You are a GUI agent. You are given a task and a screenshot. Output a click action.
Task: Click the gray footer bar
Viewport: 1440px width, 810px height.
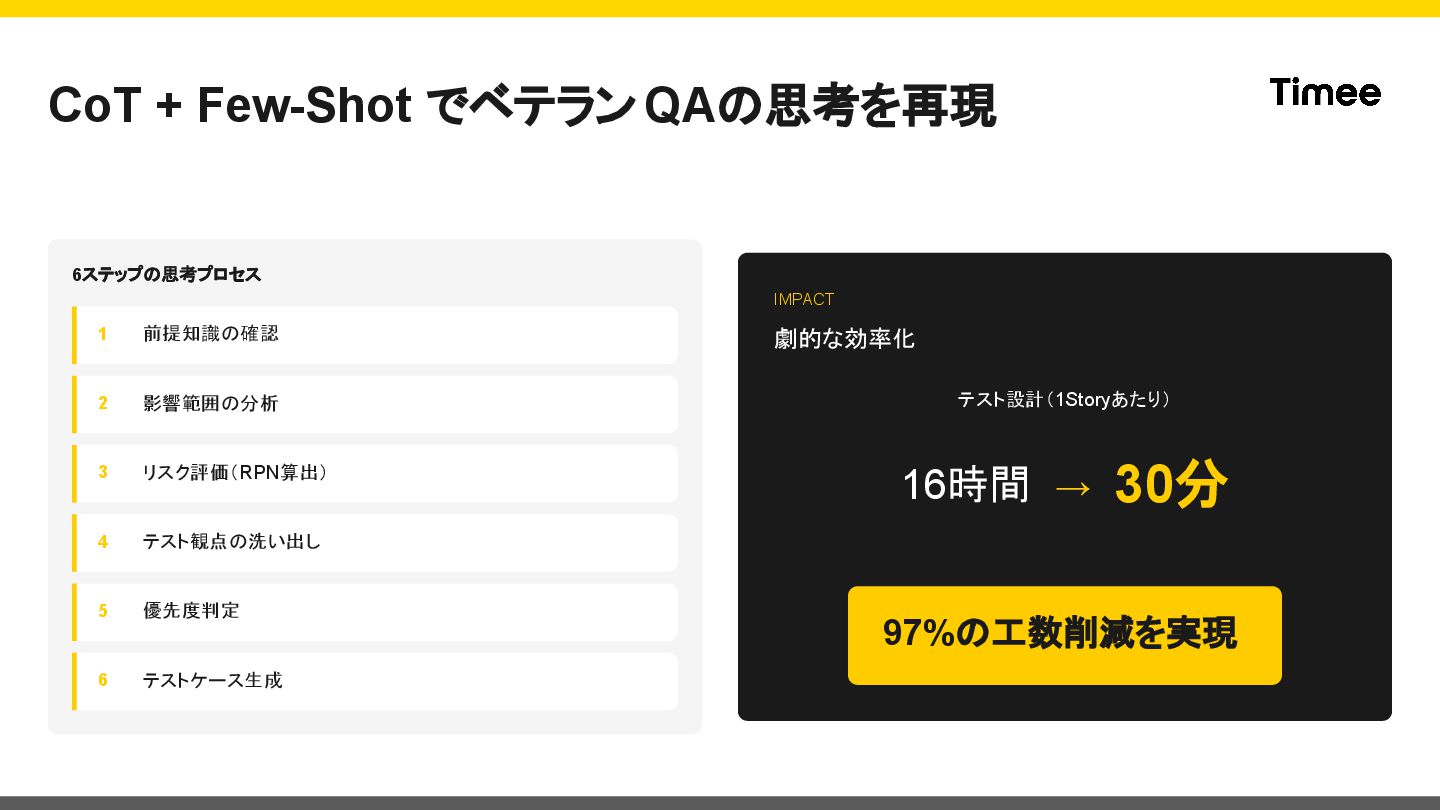coord(720,803)
